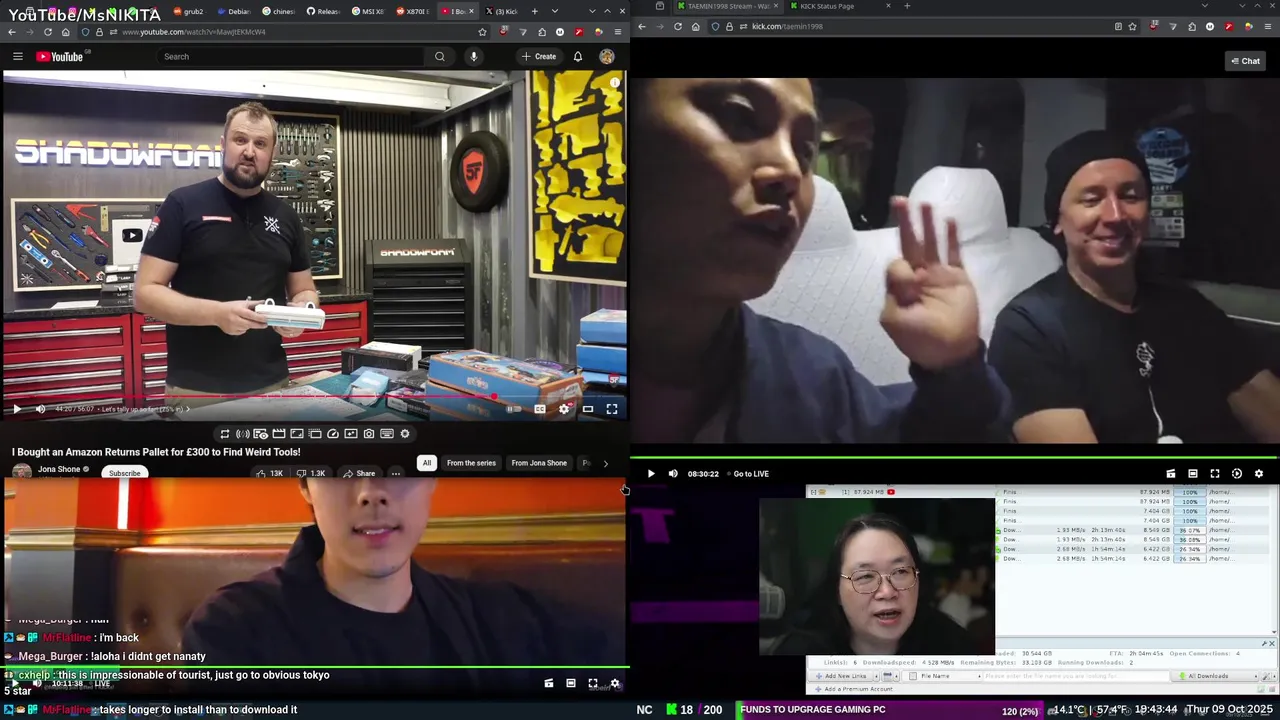Show more filter chips with right chevron
This screenshot has height=720, width=1280.
[605, 463]
